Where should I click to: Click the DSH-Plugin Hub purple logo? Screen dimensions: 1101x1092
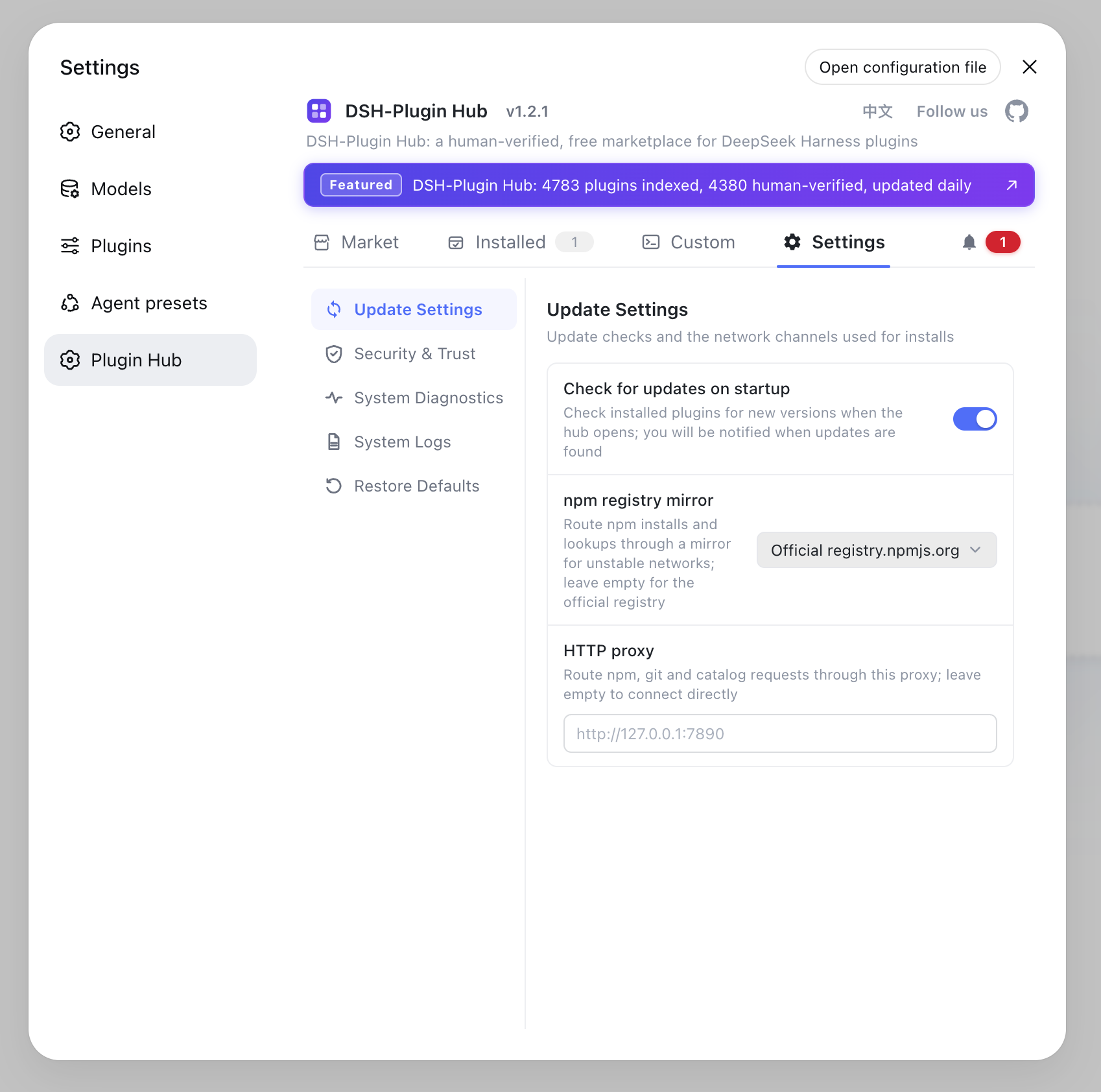pos(319,111)
